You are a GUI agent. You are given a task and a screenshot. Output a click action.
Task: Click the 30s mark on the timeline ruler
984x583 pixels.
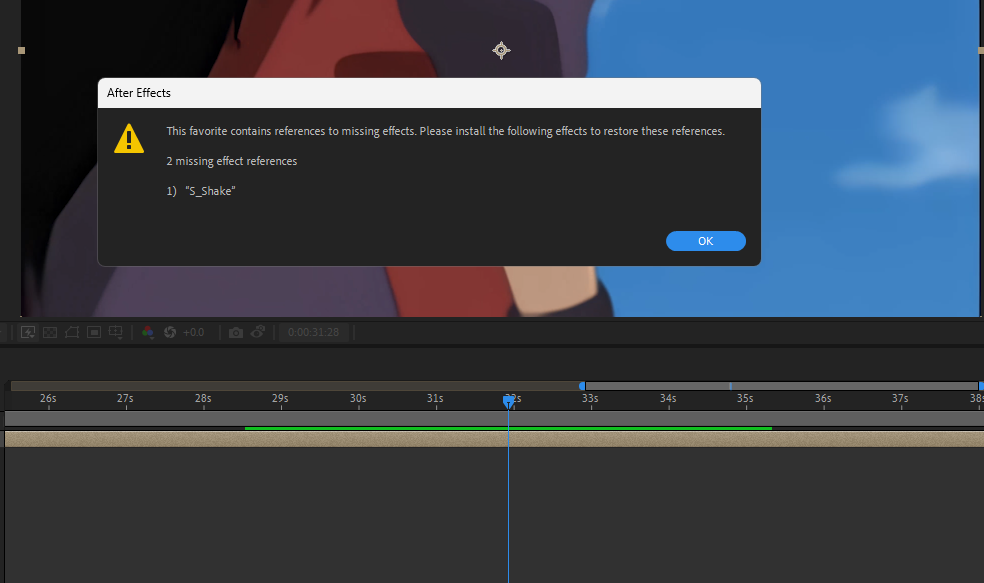(357, 398)
